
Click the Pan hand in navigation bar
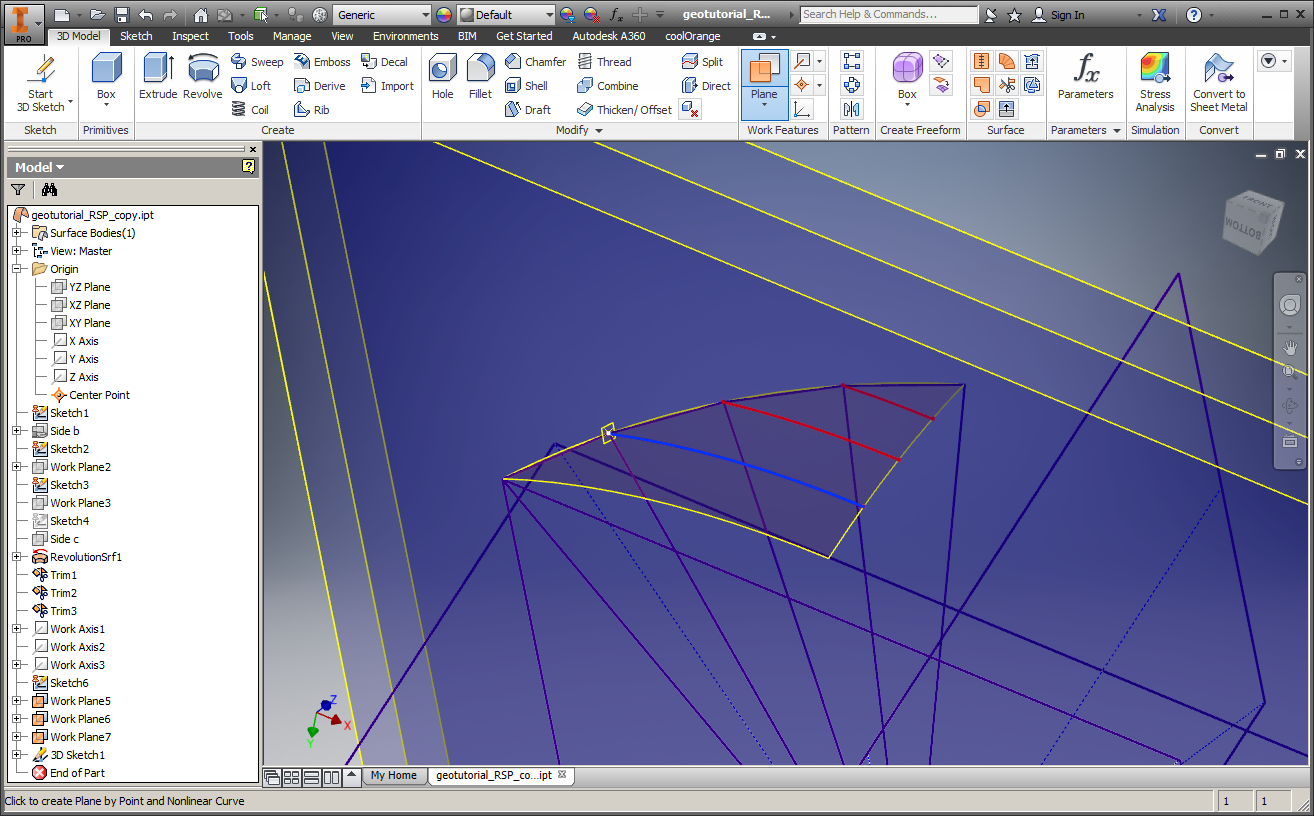click(x=1289, y=348)
